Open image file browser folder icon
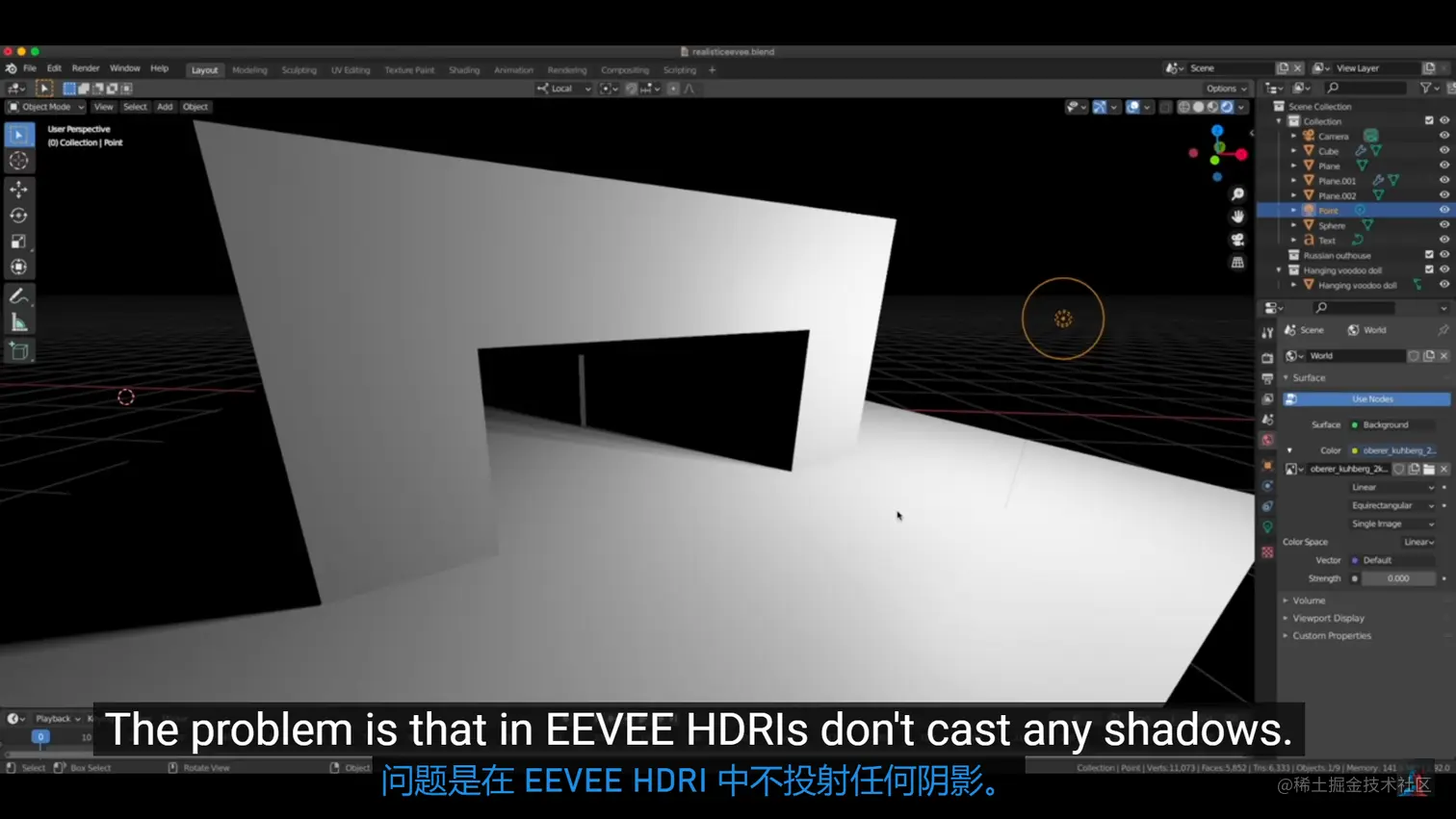Viewport: 1456px width, 819px height. (x=1429, y=469)
